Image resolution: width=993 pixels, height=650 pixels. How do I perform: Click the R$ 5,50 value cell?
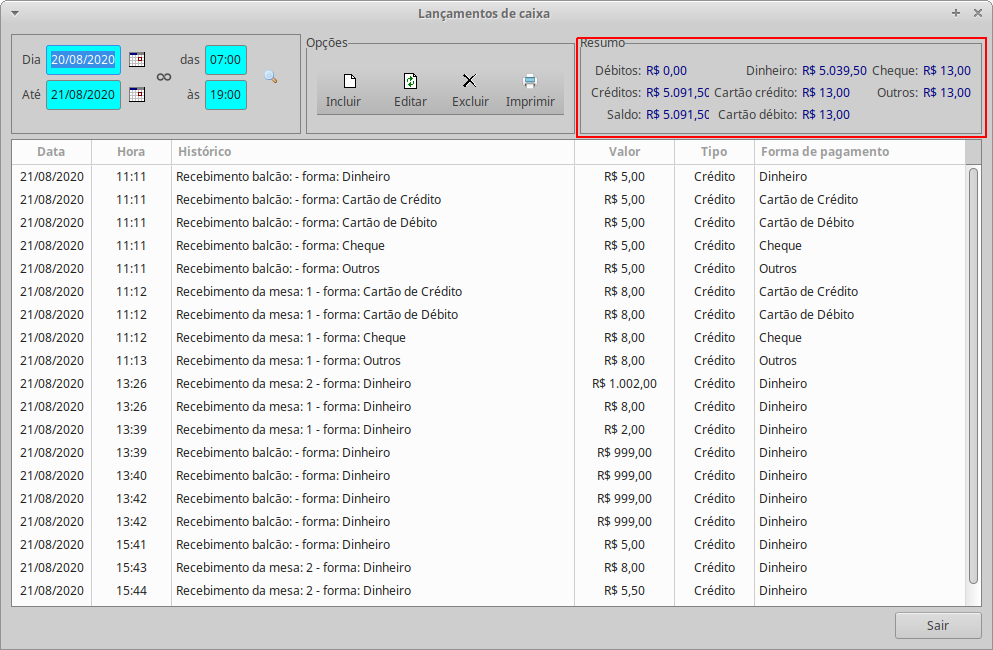624,590
